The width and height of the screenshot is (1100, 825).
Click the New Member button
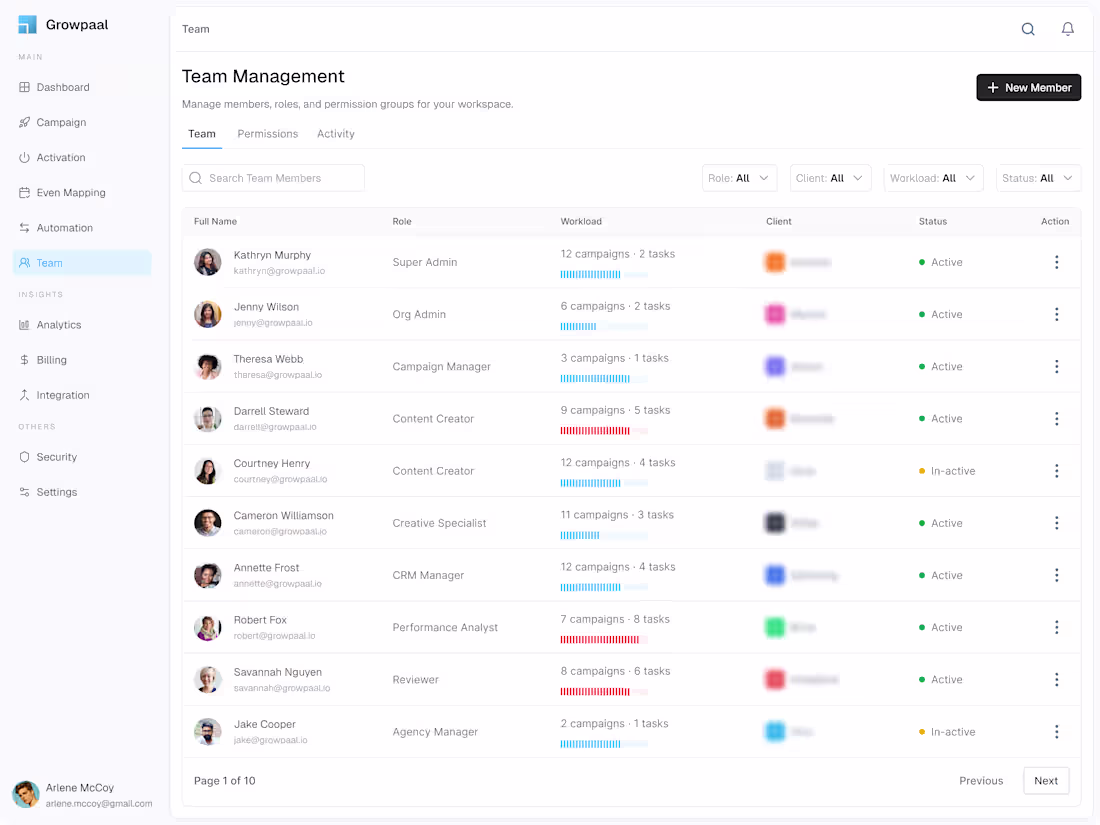[1028, 88]
